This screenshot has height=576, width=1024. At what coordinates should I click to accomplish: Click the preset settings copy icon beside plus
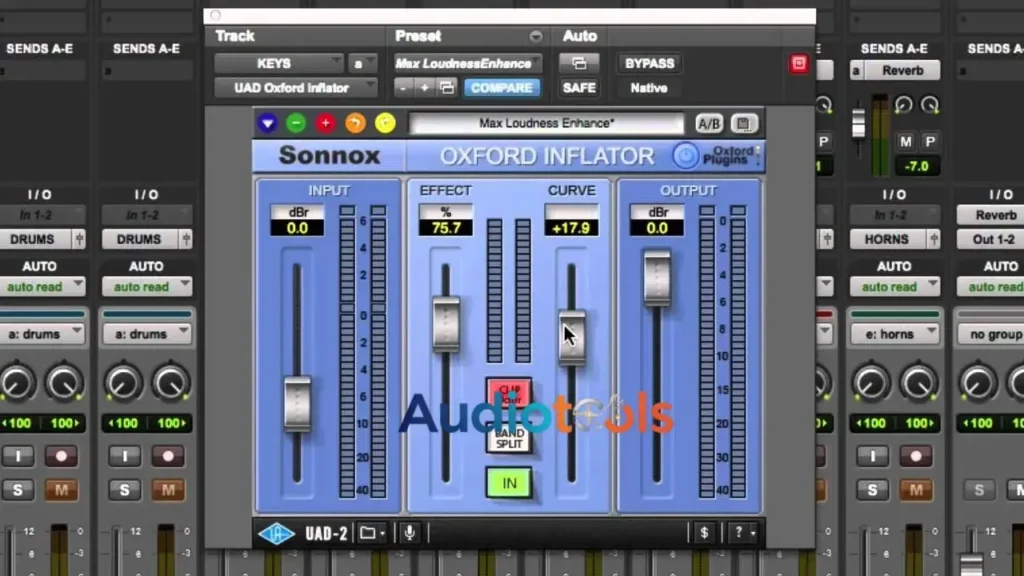click(447, 88)
